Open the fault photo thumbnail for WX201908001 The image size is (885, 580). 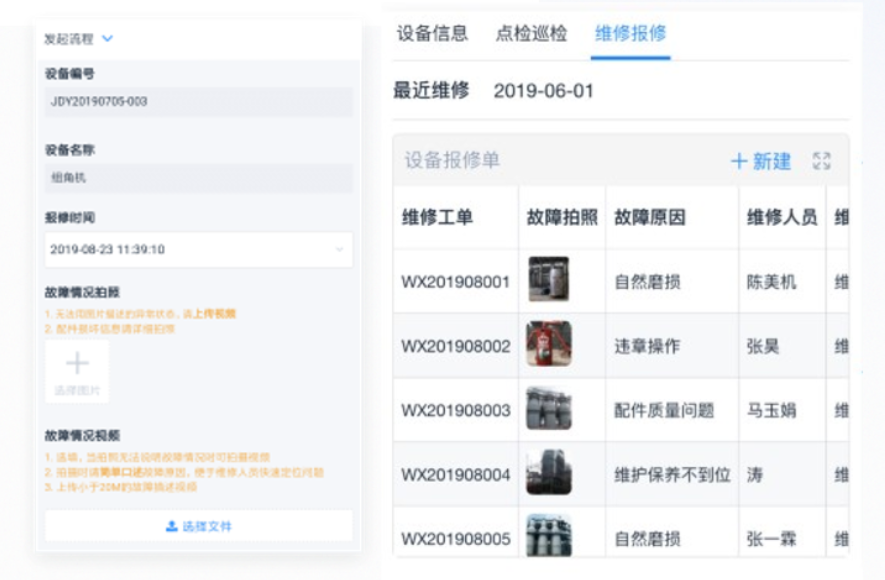(549, 279)
